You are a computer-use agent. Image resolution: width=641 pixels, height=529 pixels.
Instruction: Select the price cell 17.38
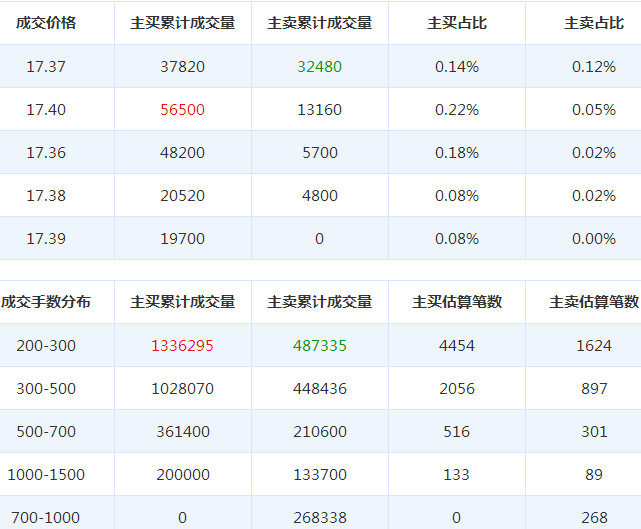point(46,195)
